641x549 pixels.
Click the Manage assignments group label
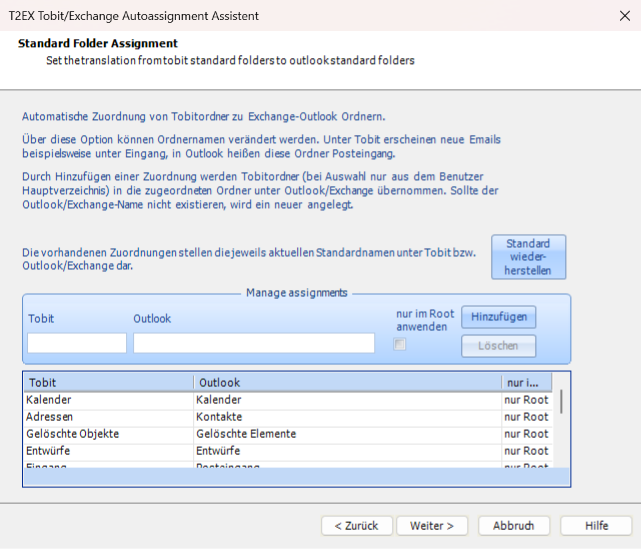(297, 293)
